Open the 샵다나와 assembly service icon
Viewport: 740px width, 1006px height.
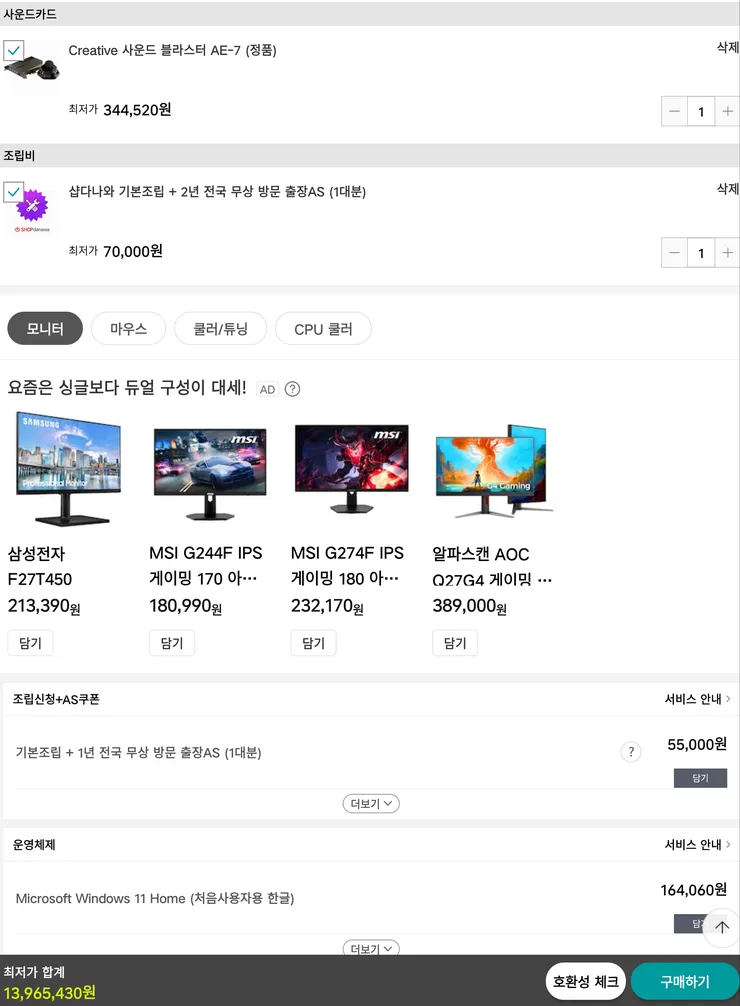[32, 210]
